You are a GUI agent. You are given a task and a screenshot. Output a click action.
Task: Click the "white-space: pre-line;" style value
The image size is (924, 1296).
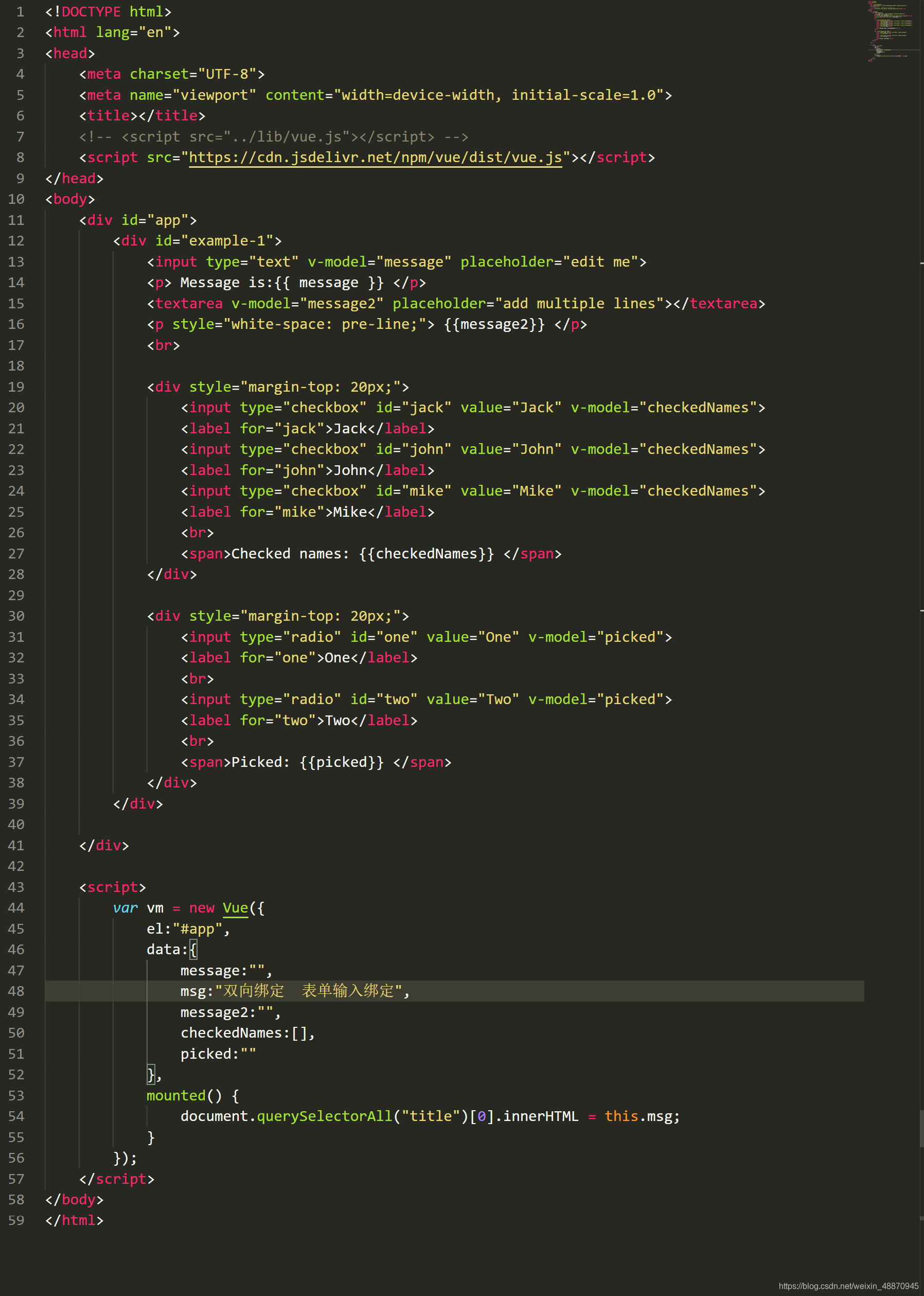point(324,324)
